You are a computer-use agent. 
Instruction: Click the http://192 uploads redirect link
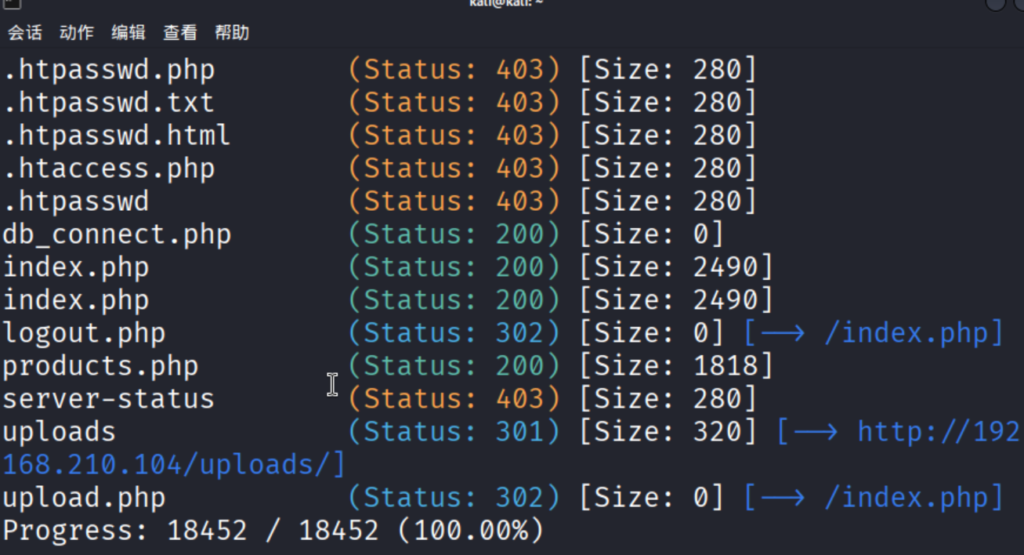click(x=940, y=432)
